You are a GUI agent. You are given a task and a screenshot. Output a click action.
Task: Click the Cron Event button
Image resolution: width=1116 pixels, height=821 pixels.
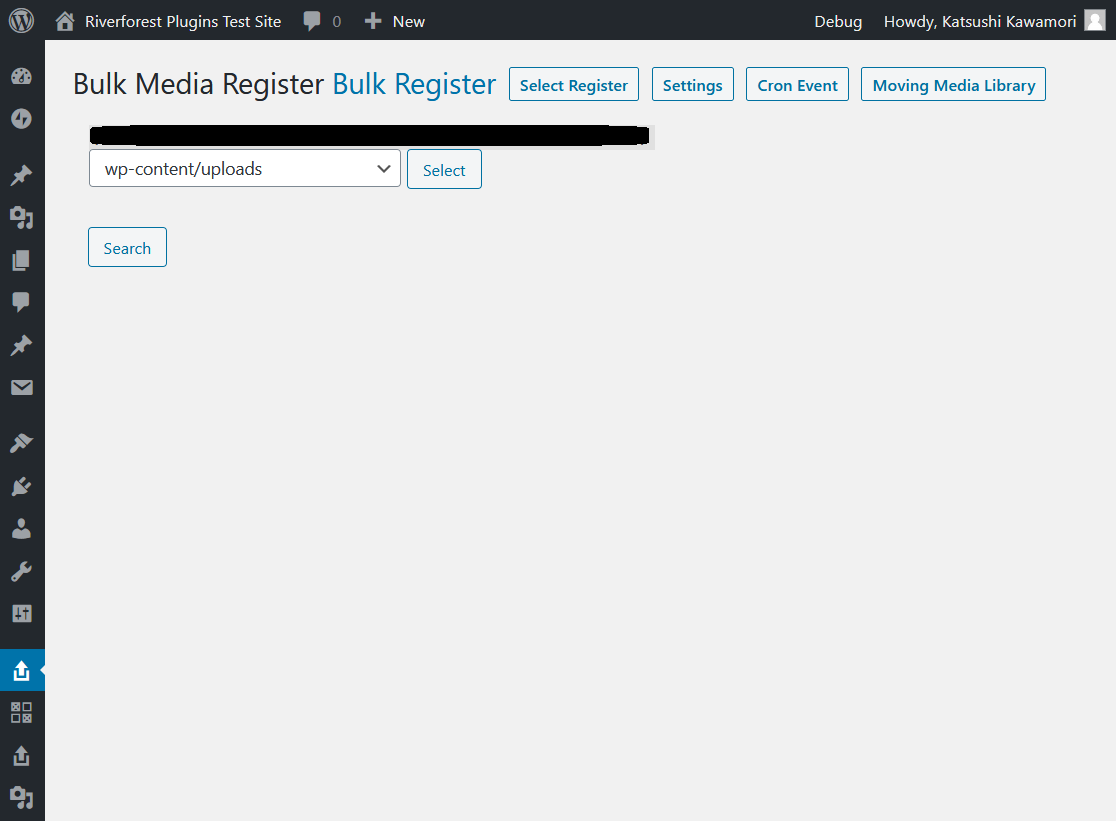pos(797,85)
